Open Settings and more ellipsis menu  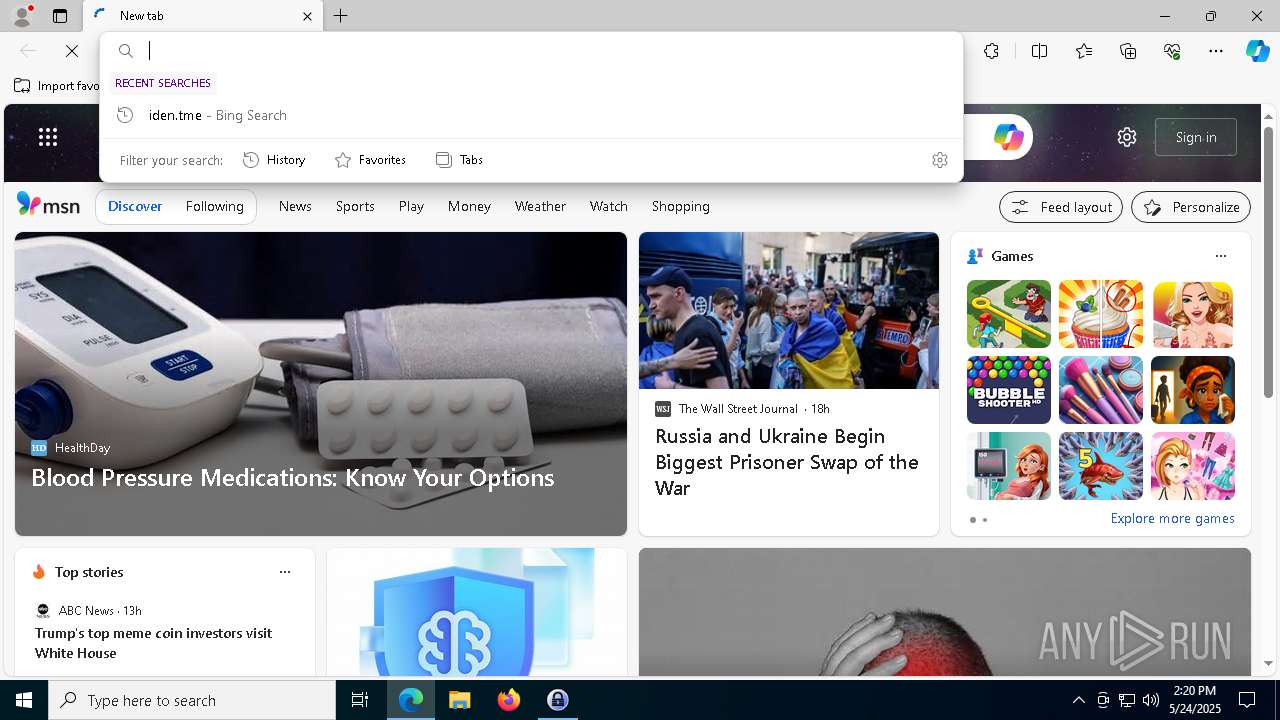pyautogui.click(x=1216, y=51)
